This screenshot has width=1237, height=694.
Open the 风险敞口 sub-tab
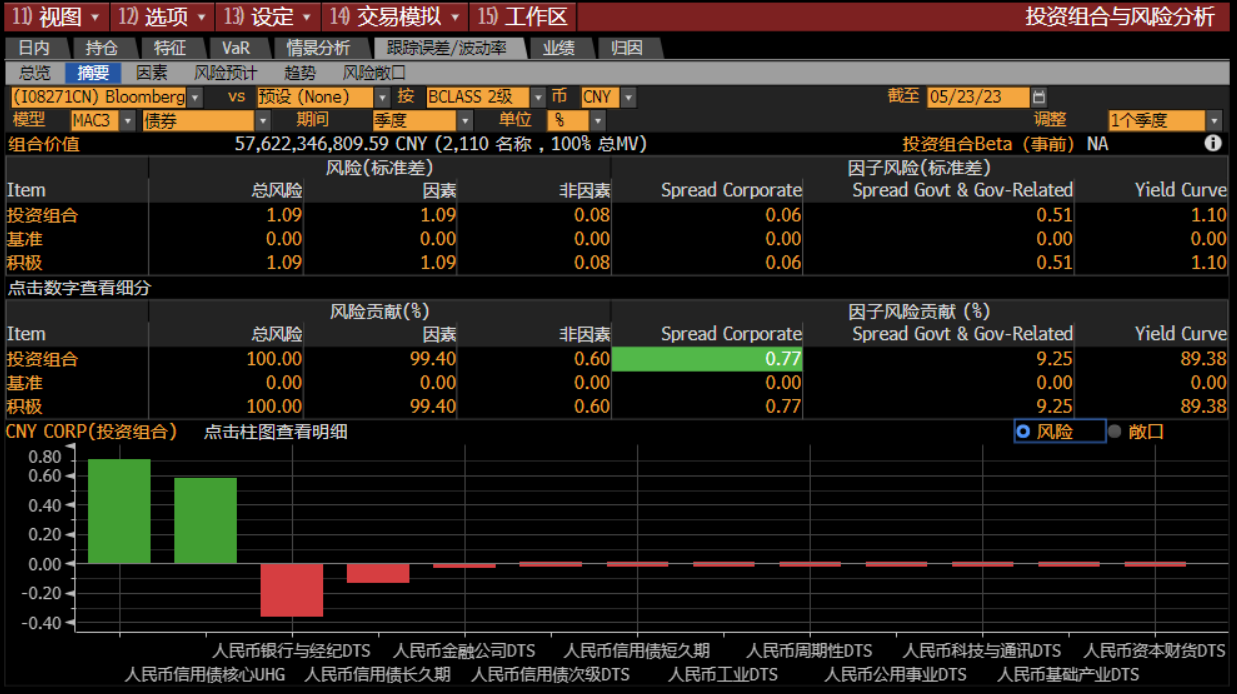click(x=374, y=73)
